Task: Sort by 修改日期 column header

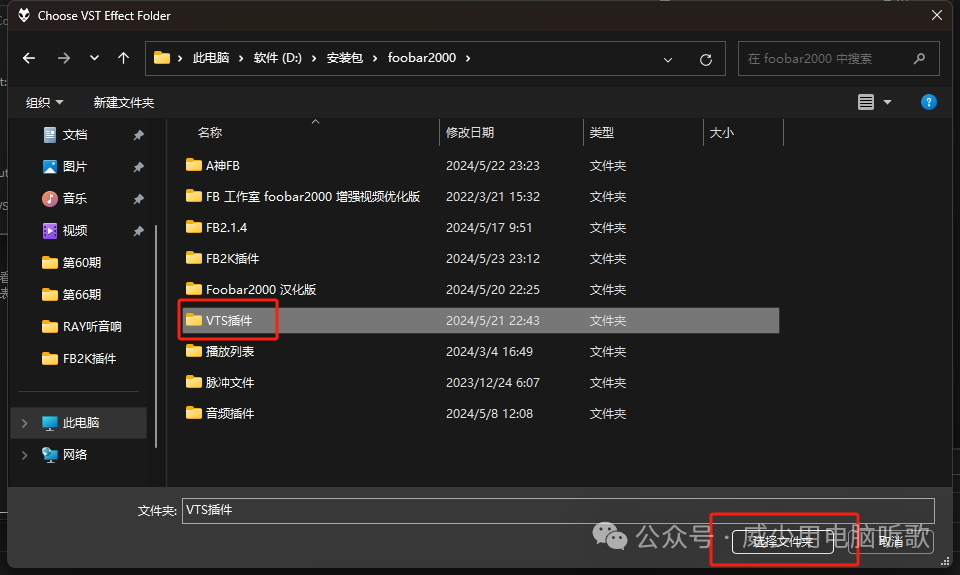Action: tap(470, 132)
